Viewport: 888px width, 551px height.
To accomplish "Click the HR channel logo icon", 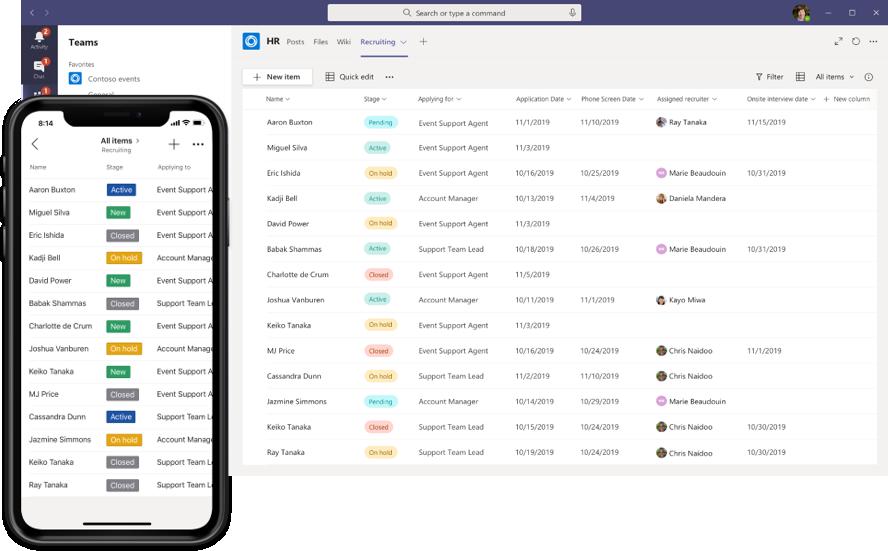I will coord(251,41).
